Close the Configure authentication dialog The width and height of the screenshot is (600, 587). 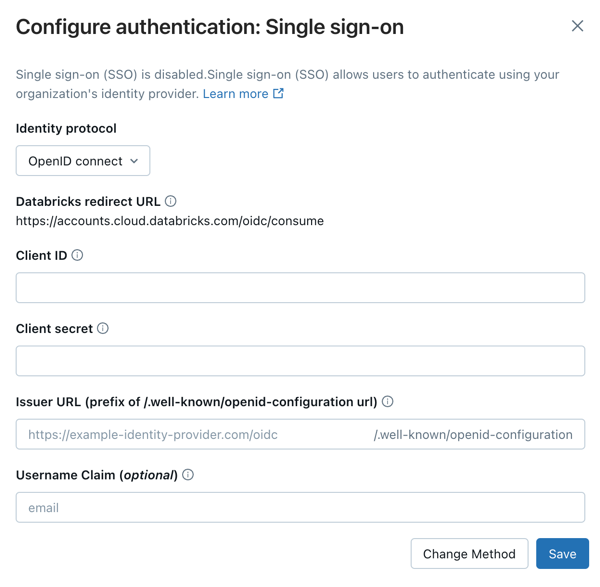pos(577,26)
